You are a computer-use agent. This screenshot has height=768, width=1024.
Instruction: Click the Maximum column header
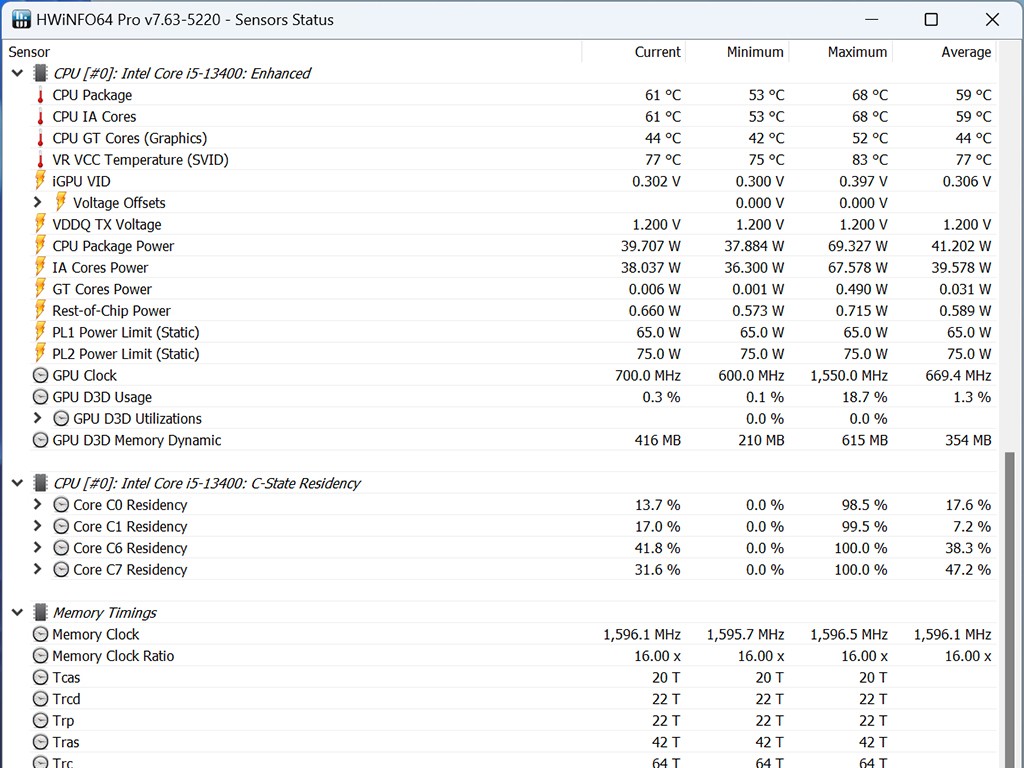(x=856, y=52)
